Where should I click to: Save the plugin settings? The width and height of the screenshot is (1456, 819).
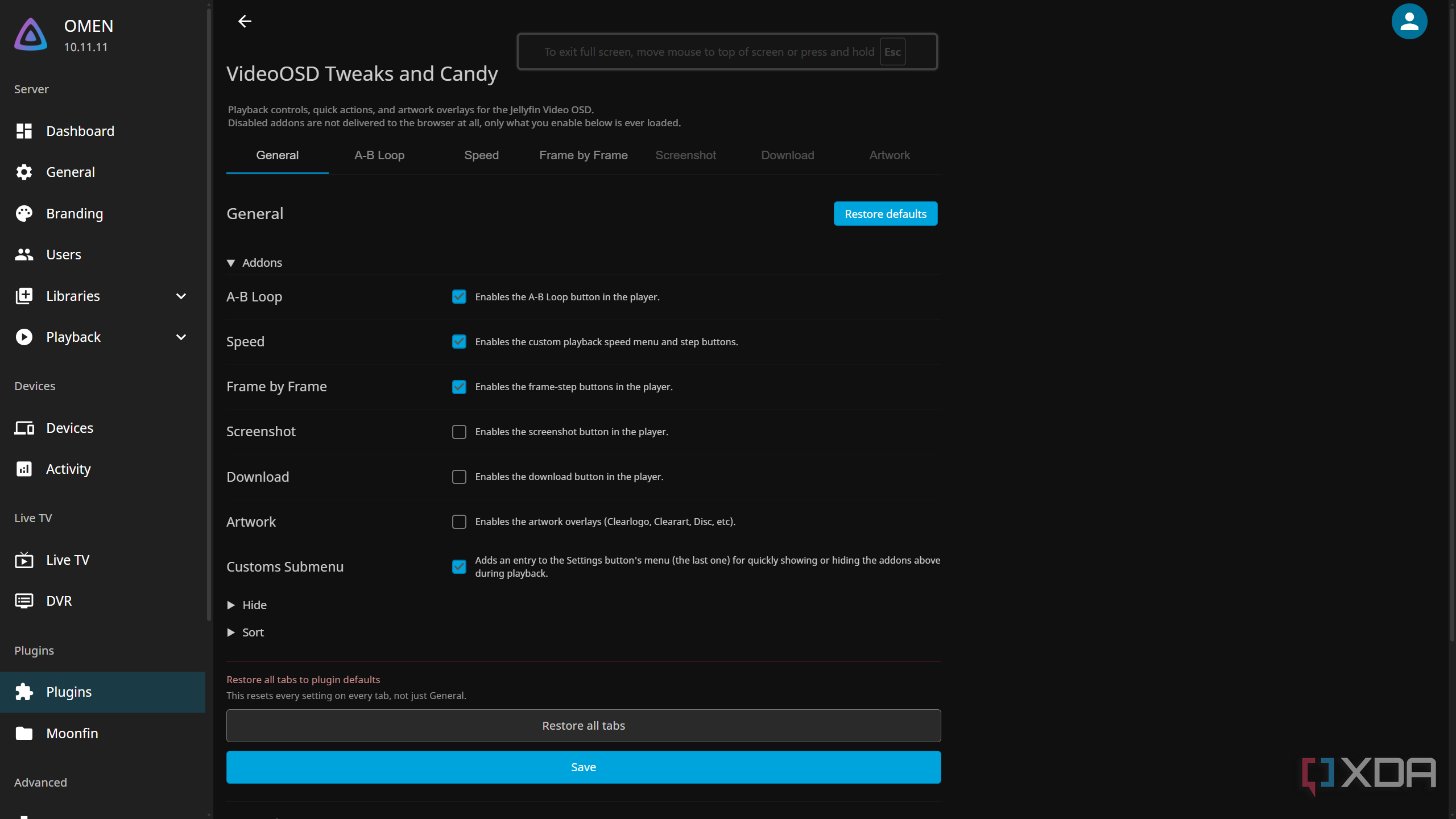click(584, 767)
